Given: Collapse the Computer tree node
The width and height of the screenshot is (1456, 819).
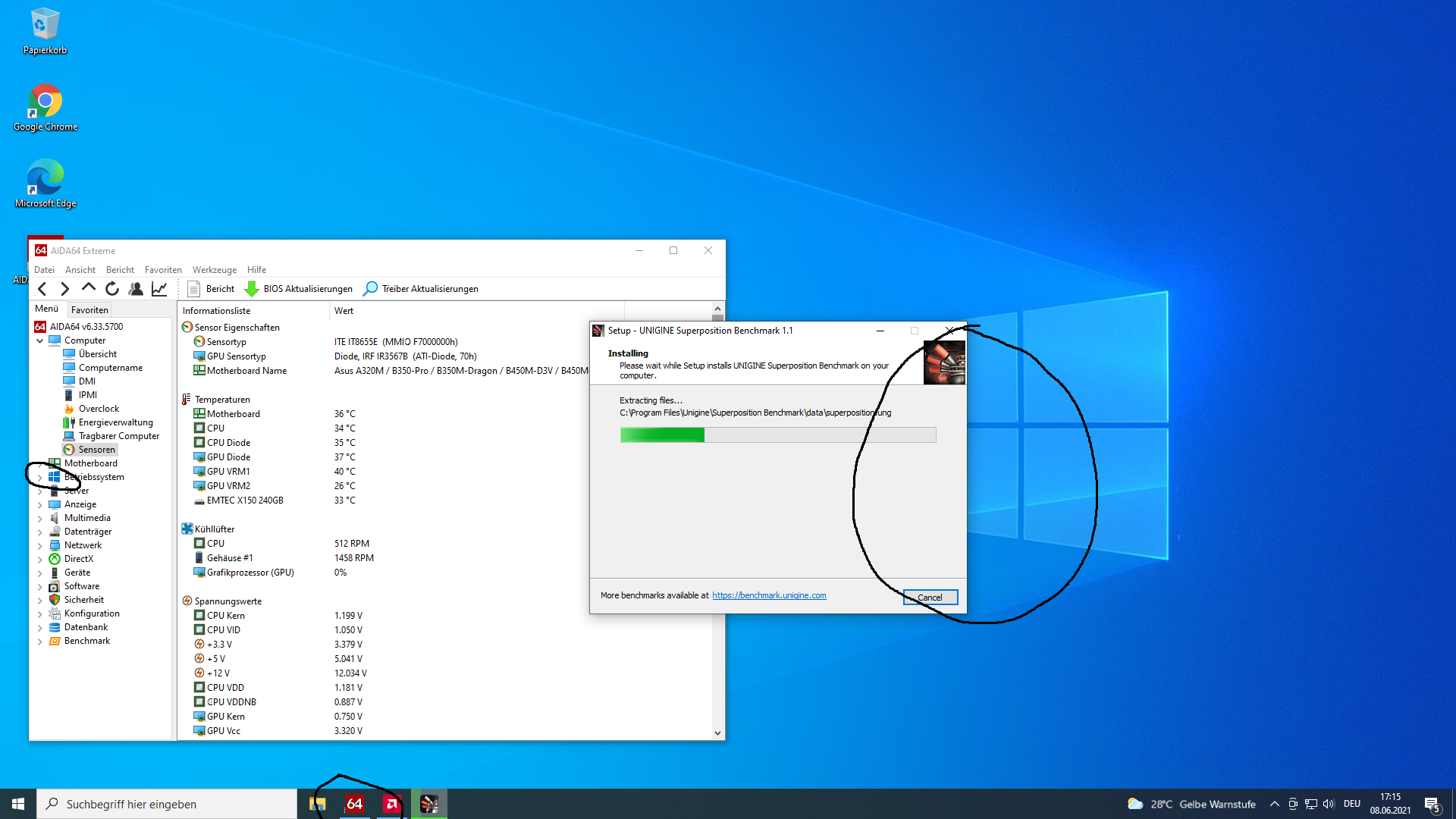Looking at the screenshot, I should click(40, 340).
